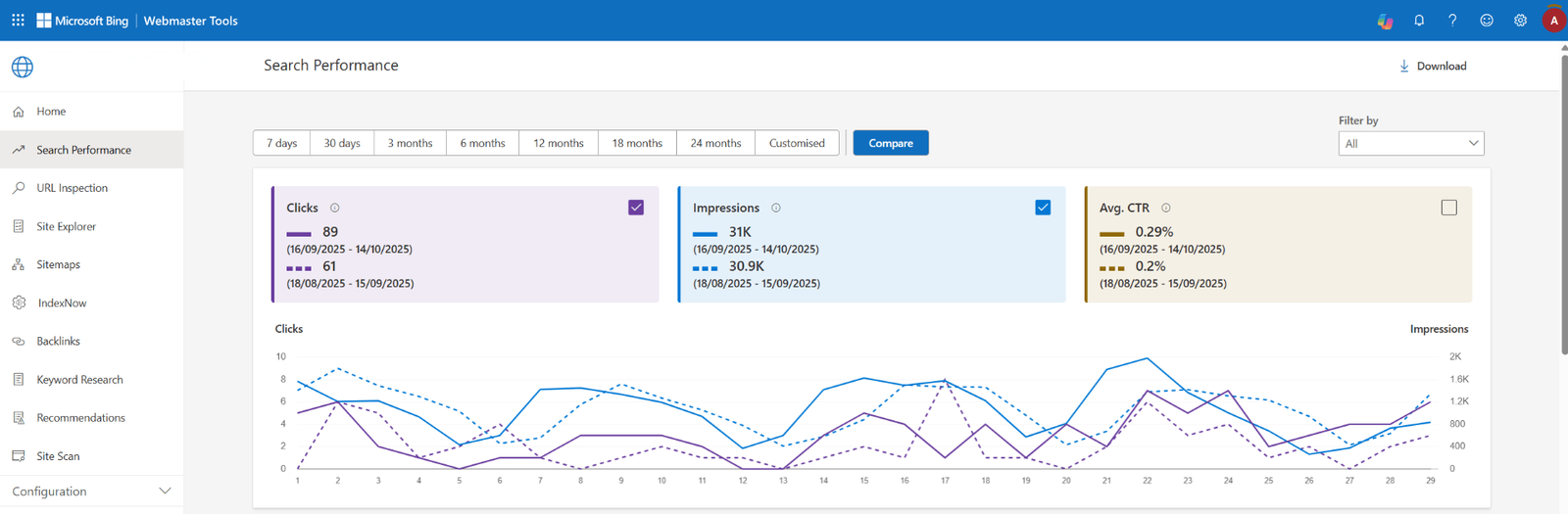This screenshot has width=1568, height=514.
Task: Select the 3 months range
Action: tap(410, 143)
